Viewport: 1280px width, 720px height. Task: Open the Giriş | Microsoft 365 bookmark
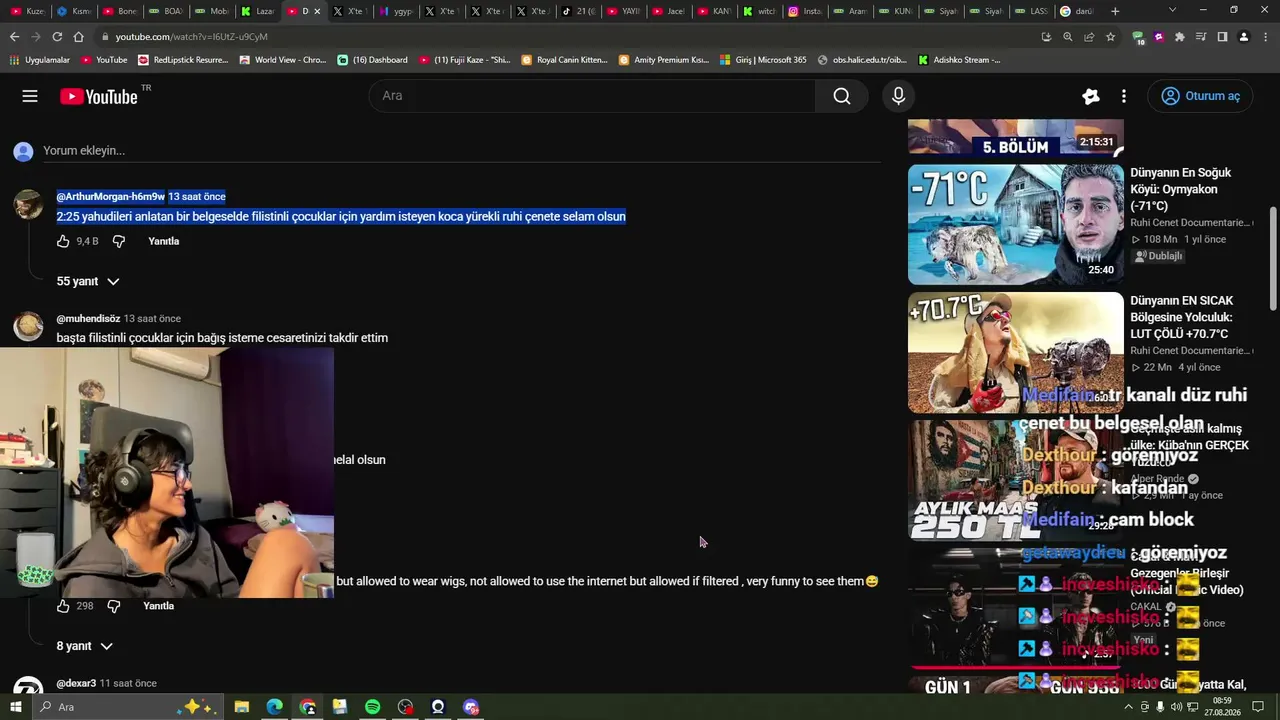pyautogui.click(x=762, y=60)
